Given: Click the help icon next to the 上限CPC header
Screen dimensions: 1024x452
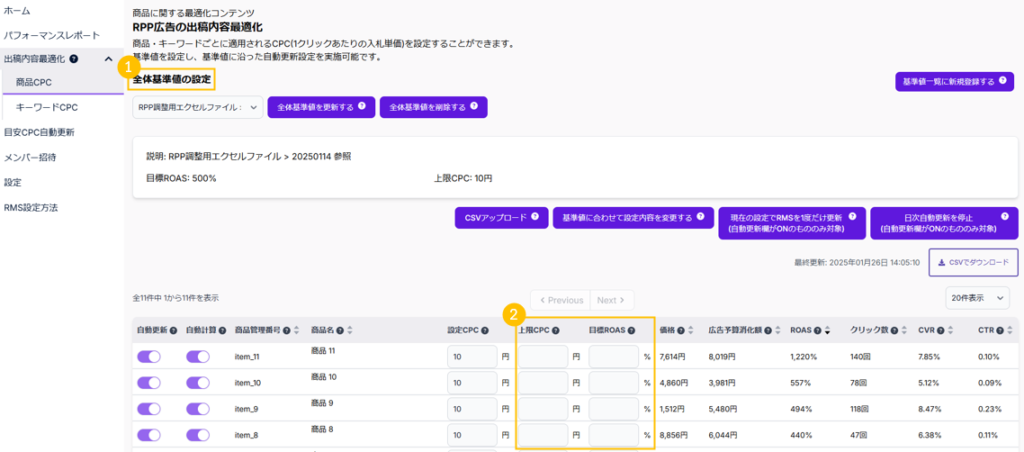Looking at the screenshot, I should (556, 330).
